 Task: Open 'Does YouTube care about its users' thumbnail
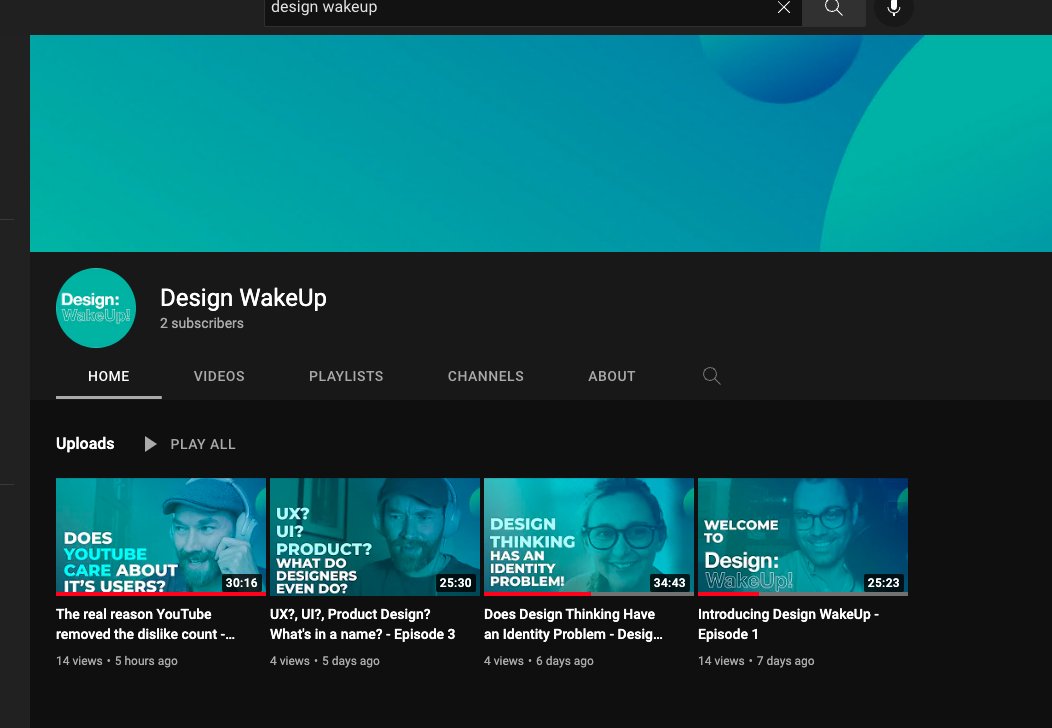161,537
